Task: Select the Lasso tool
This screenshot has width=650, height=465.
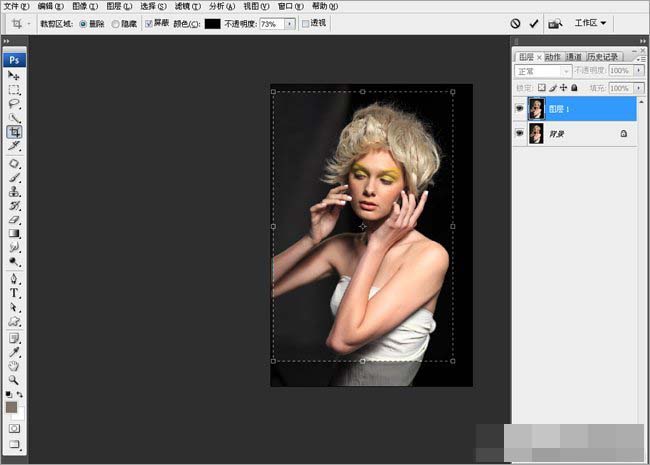Action: pos(14,104)
